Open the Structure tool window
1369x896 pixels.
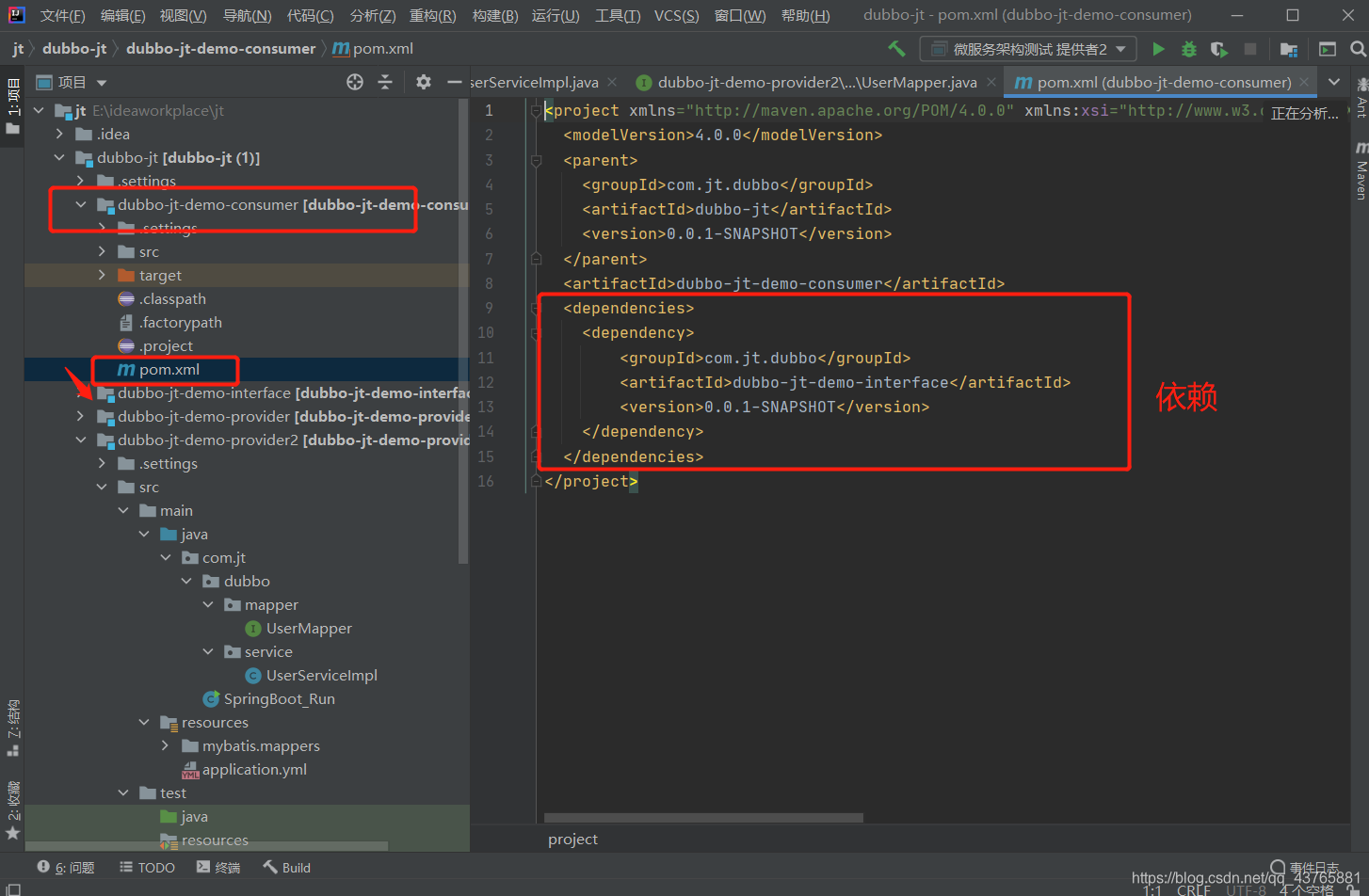(x=13, y=728)
